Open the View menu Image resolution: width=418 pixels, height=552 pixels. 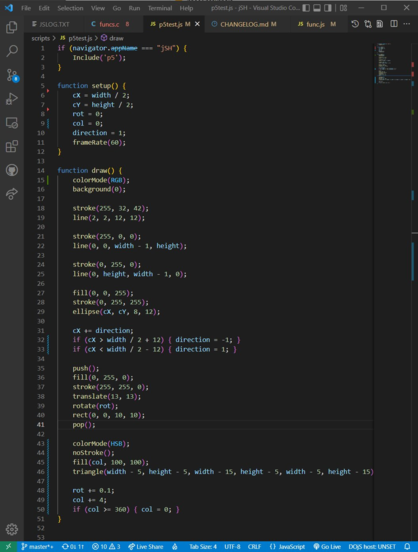pyautogui.click(x=98, y=8)
